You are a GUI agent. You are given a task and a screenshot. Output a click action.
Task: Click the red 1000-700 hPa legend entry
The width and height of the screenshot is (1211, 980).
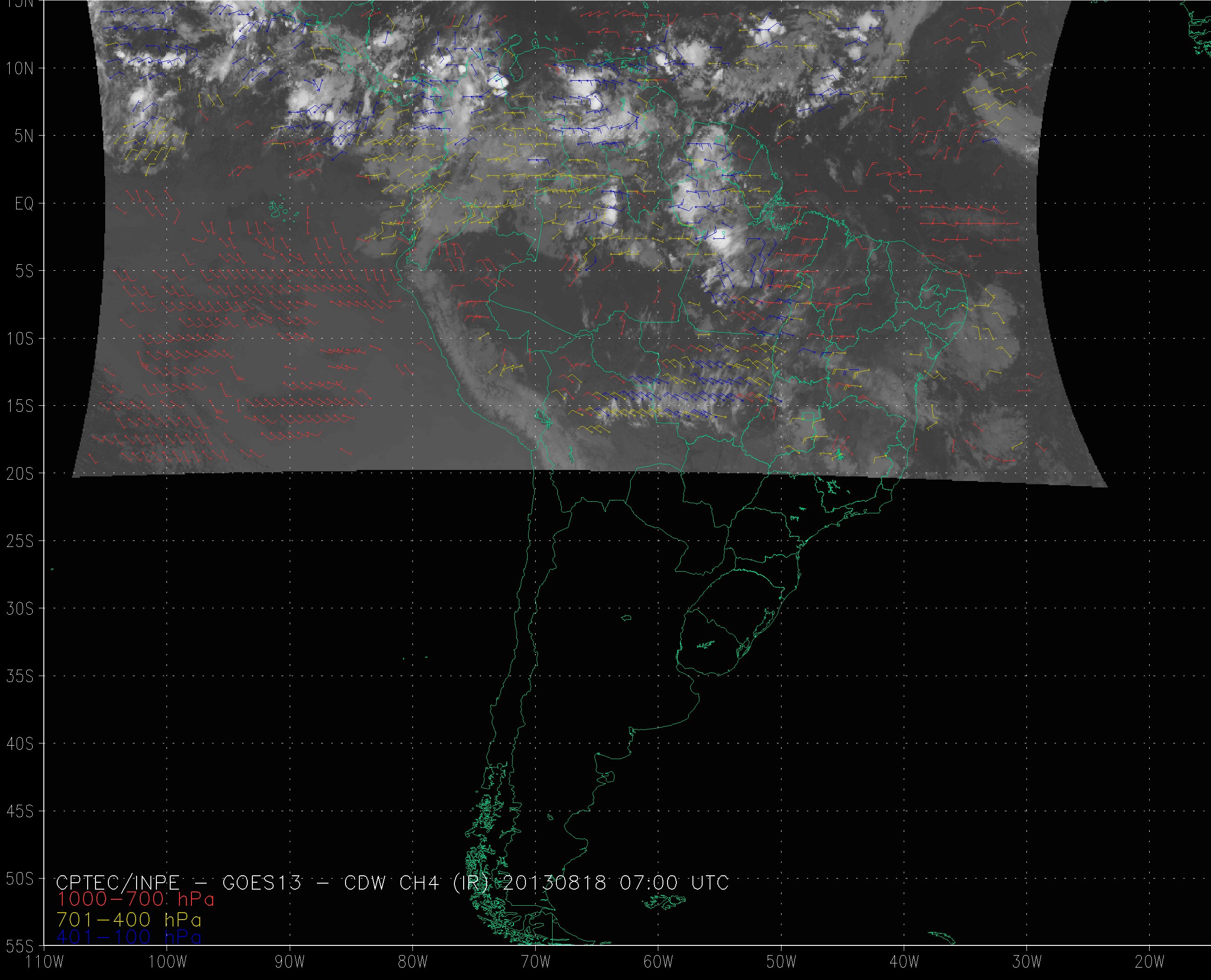pyautogui.click(x=136, y=899)
